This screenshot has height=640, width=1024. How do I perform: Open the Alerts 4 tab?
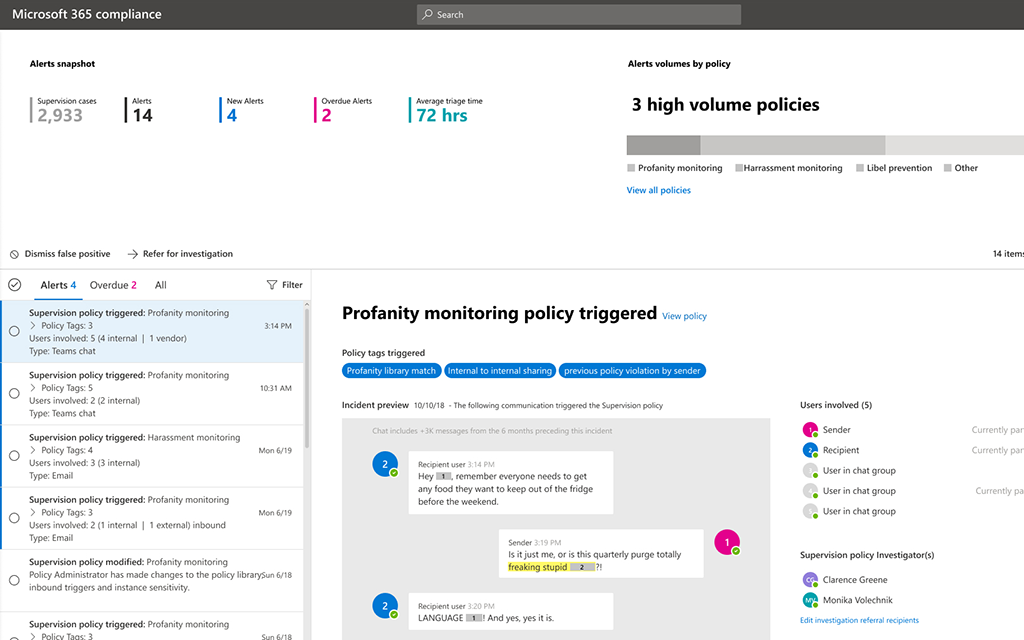[x=58, y=285]
